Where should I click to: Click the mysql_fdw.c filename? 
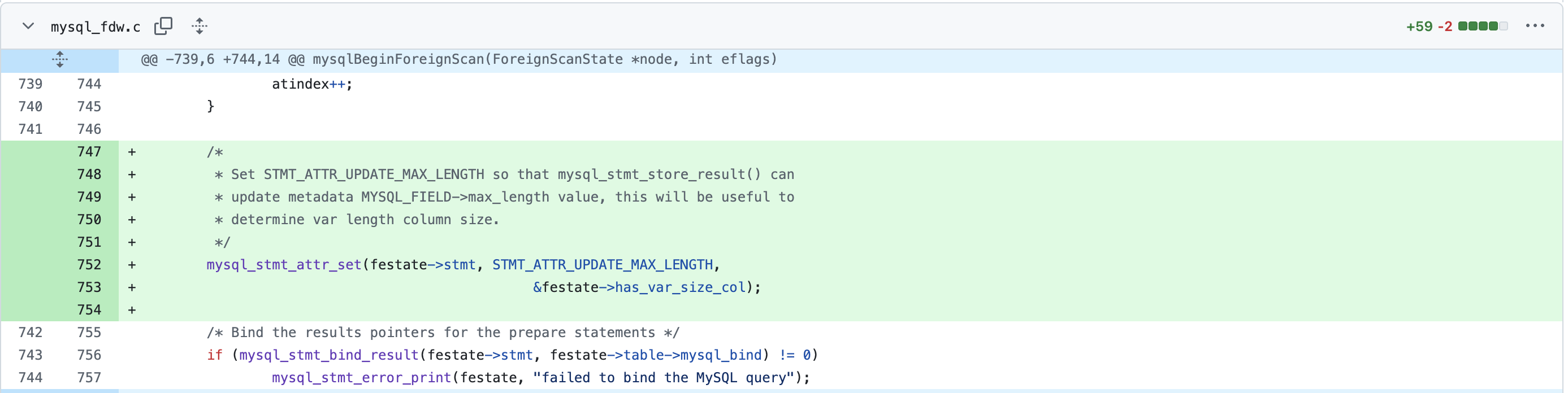coord(95,27)
